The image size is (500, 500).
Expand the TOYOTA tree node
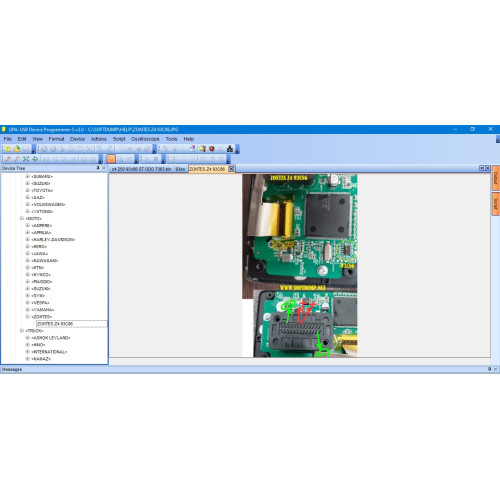pyautogui.click(x=28, y=190)
